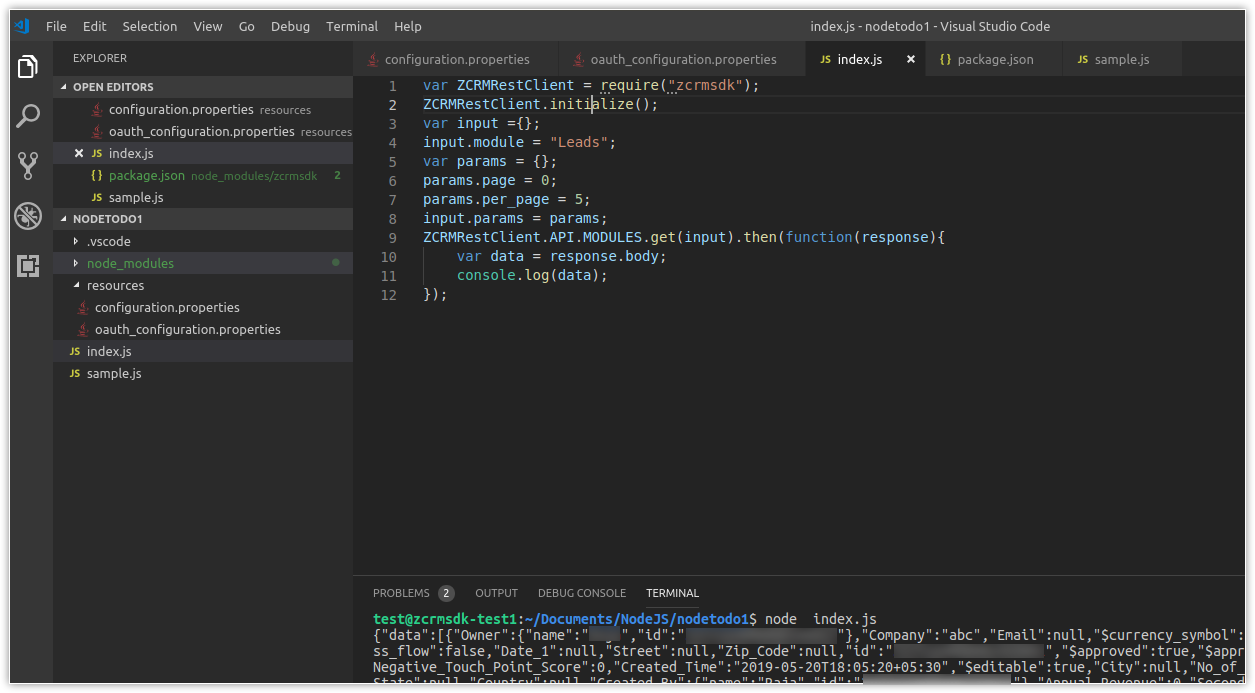Screen dimensions: 1255x693
Task: Open the Source Control icon
Action: click(x=28, y=166)
